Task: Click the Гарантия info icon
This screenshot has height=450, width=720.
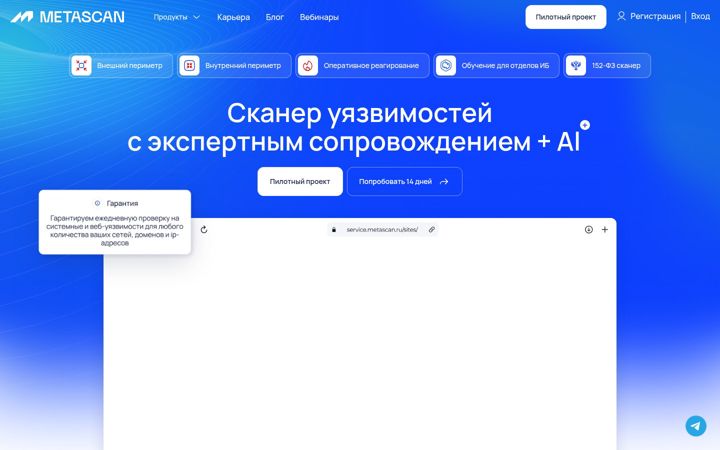Action: point(97,203)
